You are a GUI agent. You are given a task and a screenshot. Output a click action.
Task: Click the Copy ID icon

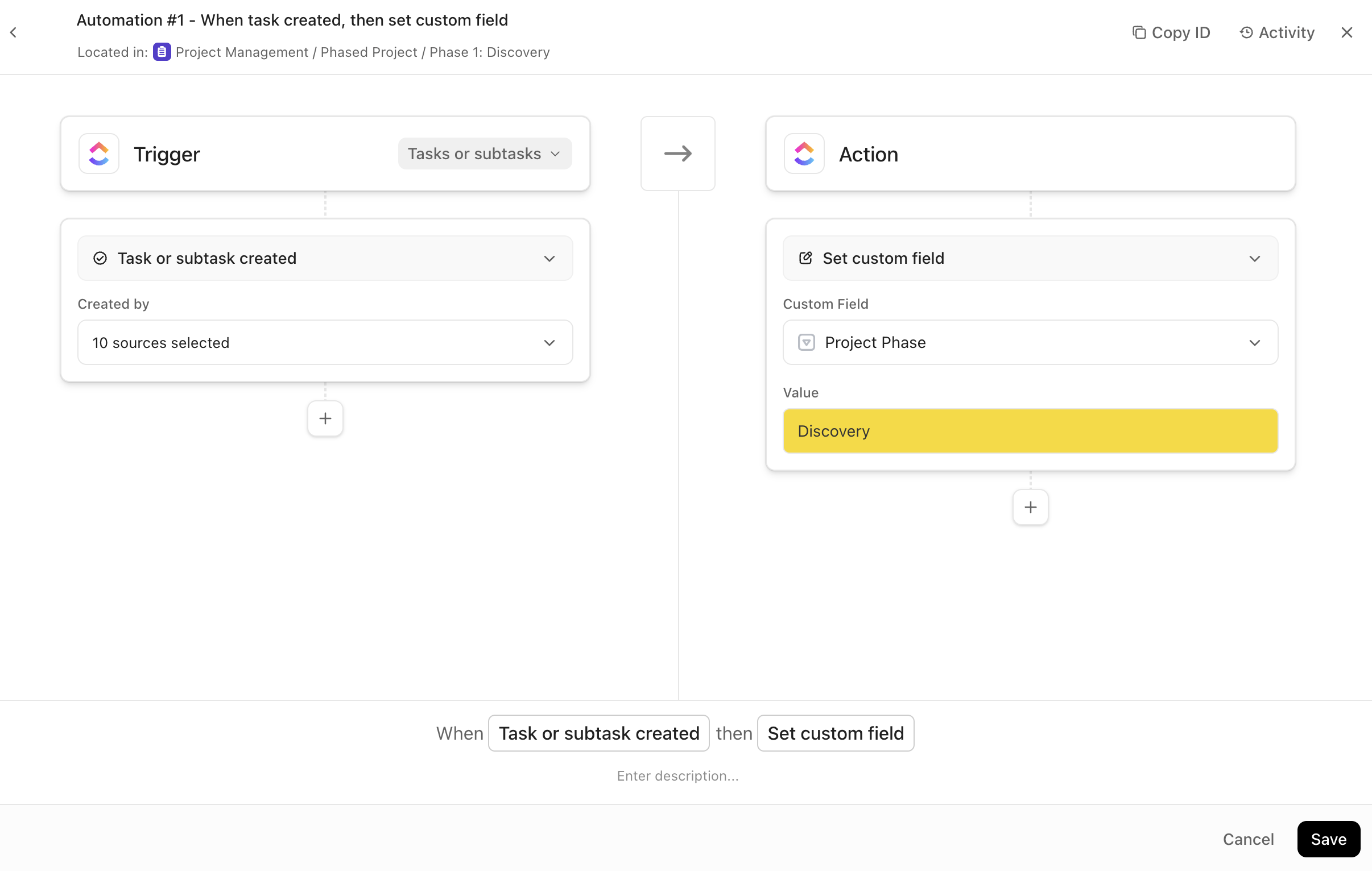point(1139,32)
